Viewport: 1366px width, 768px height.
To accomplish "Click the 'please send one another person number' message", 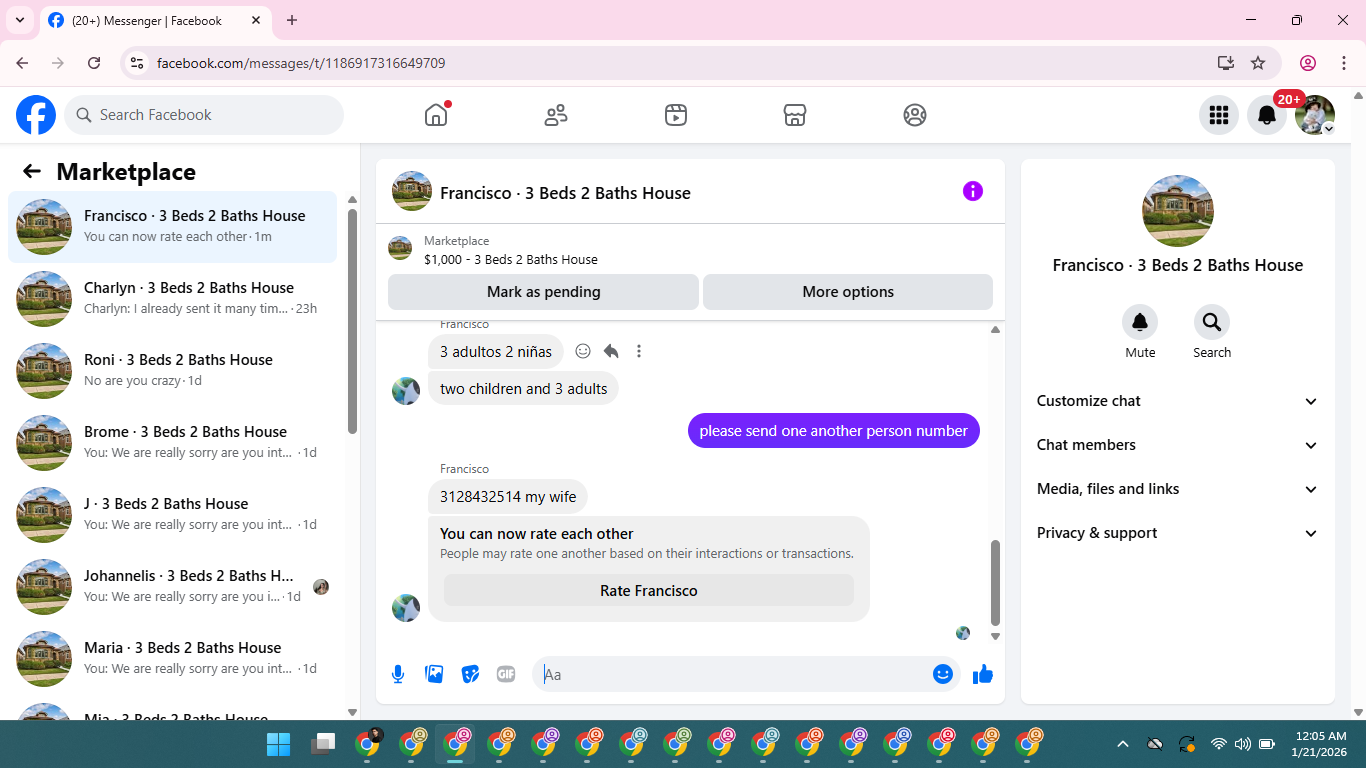I will 834,431.
